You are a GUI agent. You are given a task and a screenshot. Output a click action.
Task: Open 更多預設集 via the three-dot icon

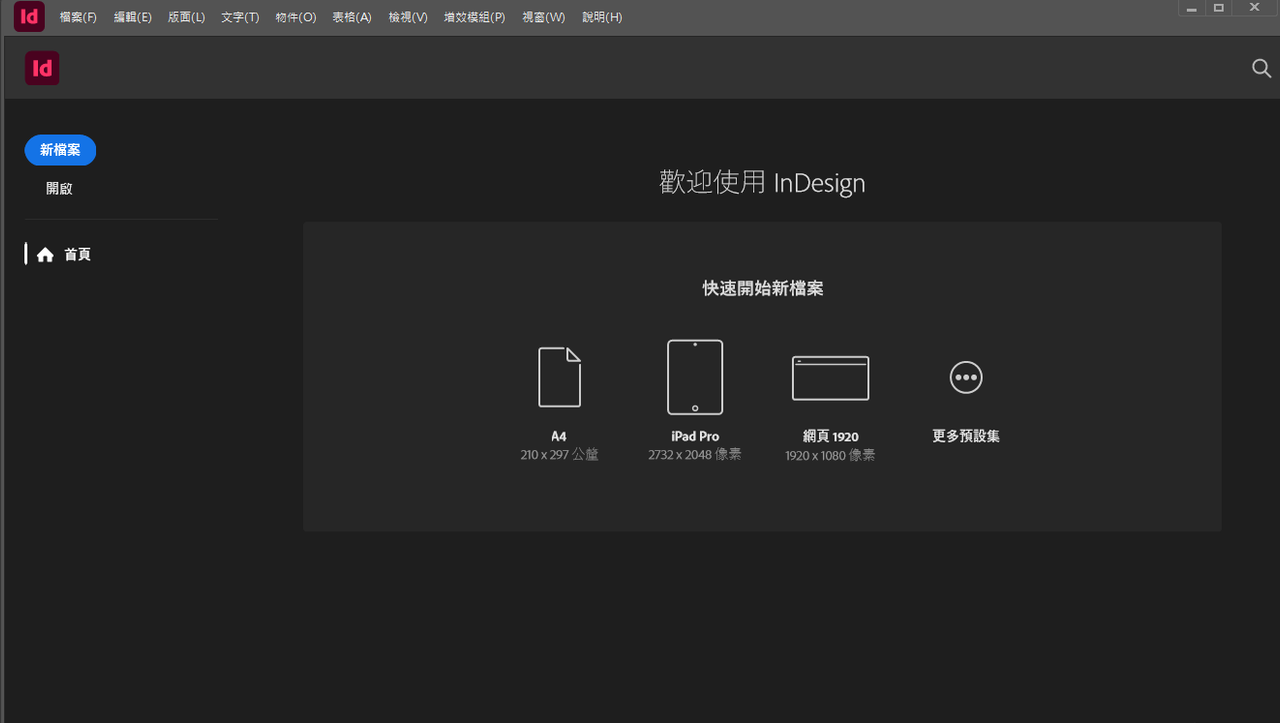[x=966, y=378]
